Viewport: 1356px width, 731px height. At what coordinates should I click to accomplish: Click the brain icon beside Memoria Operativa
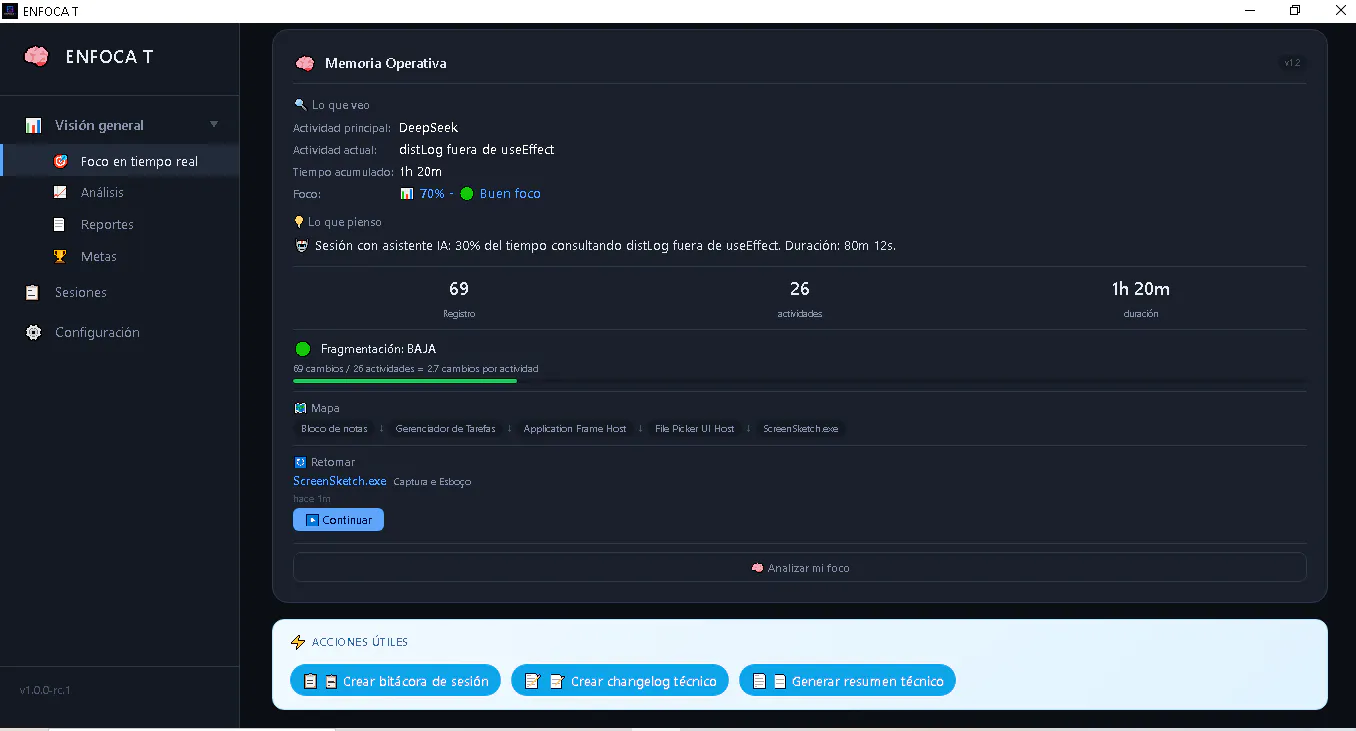[x=305, y=63]
